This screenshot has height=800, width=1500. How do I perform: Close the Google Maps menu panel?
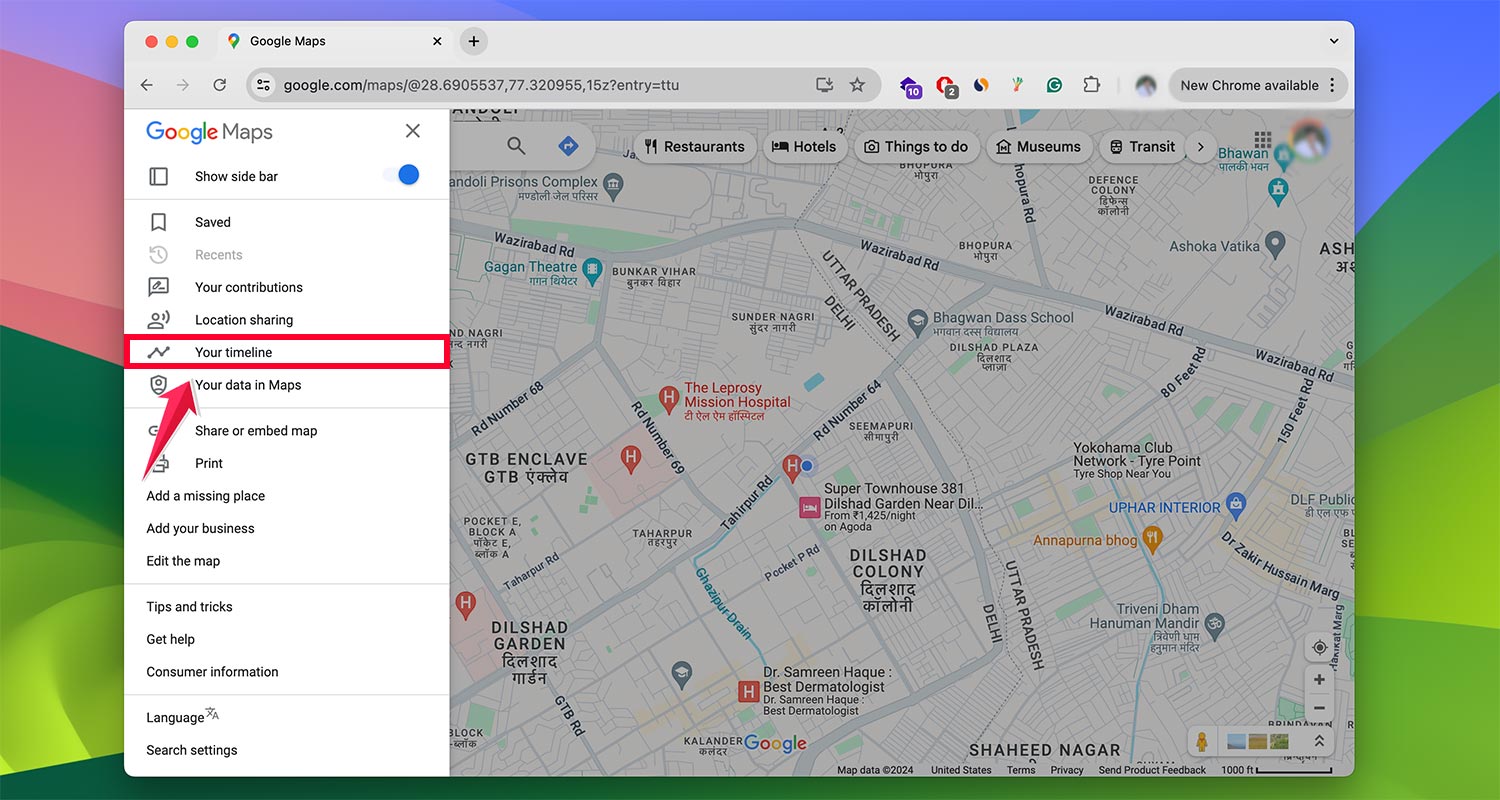tap(412, 131)
